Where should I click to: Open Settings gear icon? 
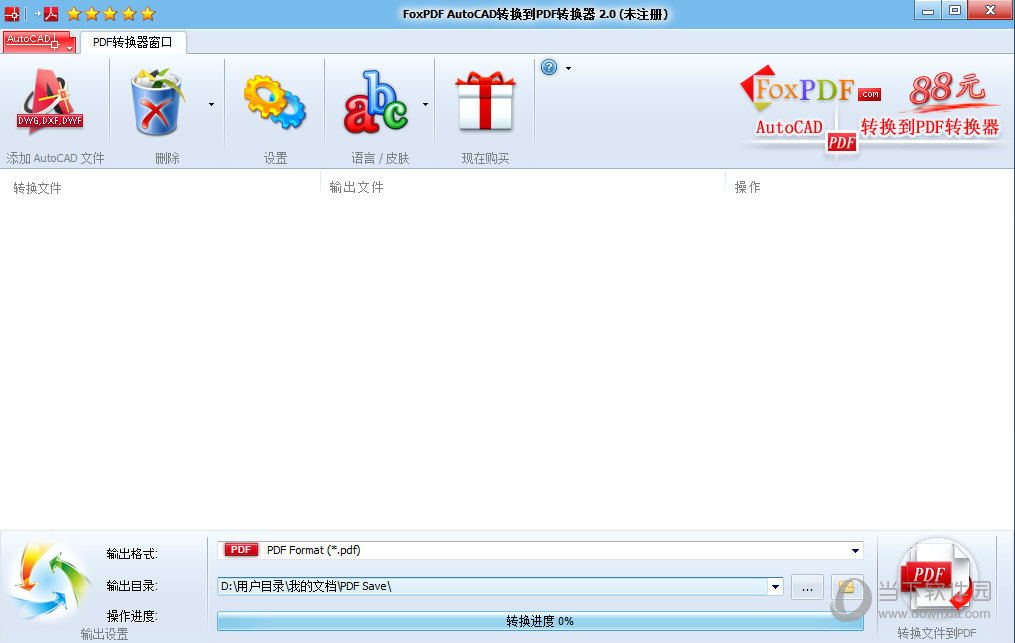tap(274, 102)
